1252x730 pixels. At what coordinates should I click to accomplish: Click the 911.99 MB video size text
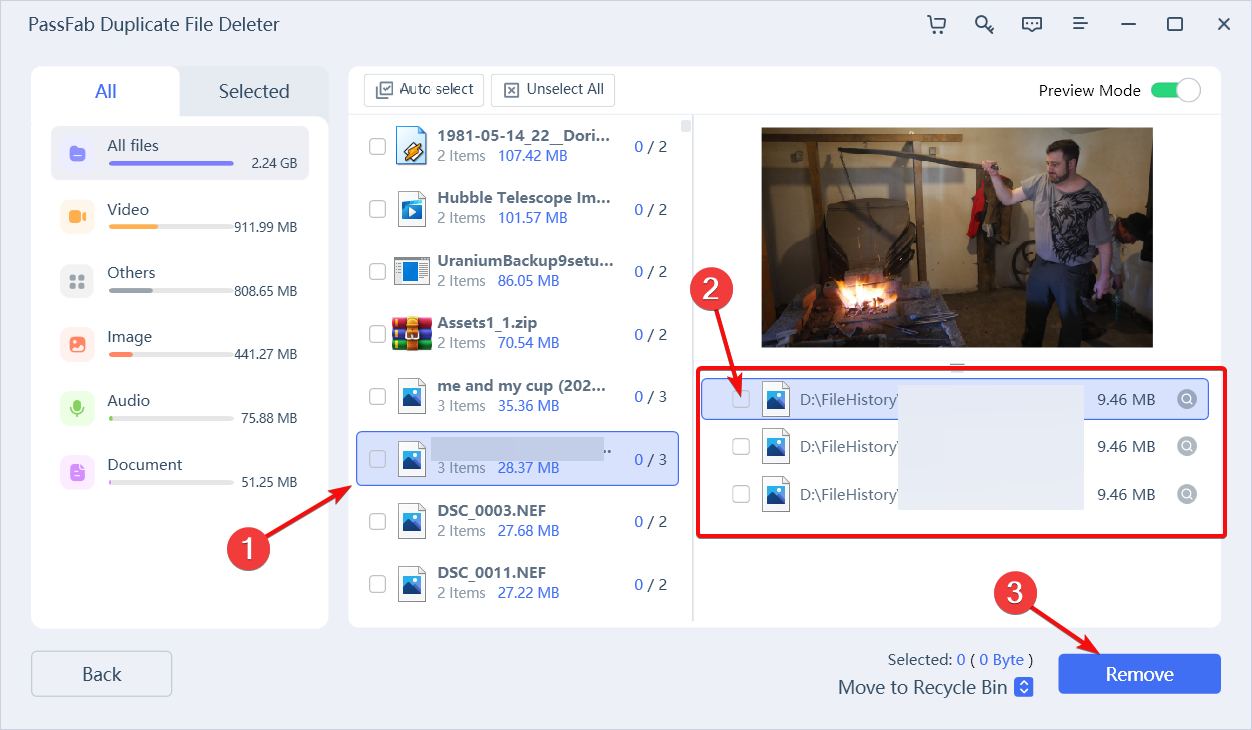265,227
